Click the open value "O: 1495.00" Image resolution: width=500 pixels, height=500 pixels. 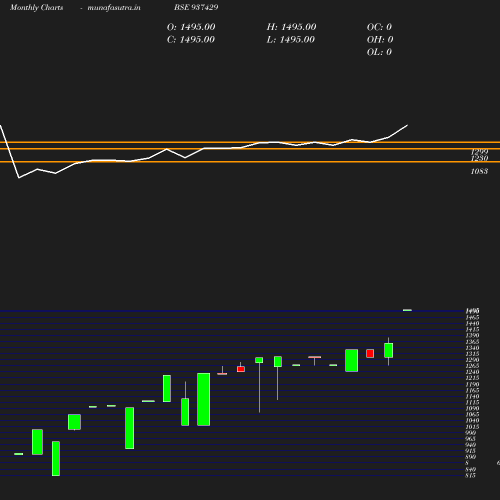[191, 27]
